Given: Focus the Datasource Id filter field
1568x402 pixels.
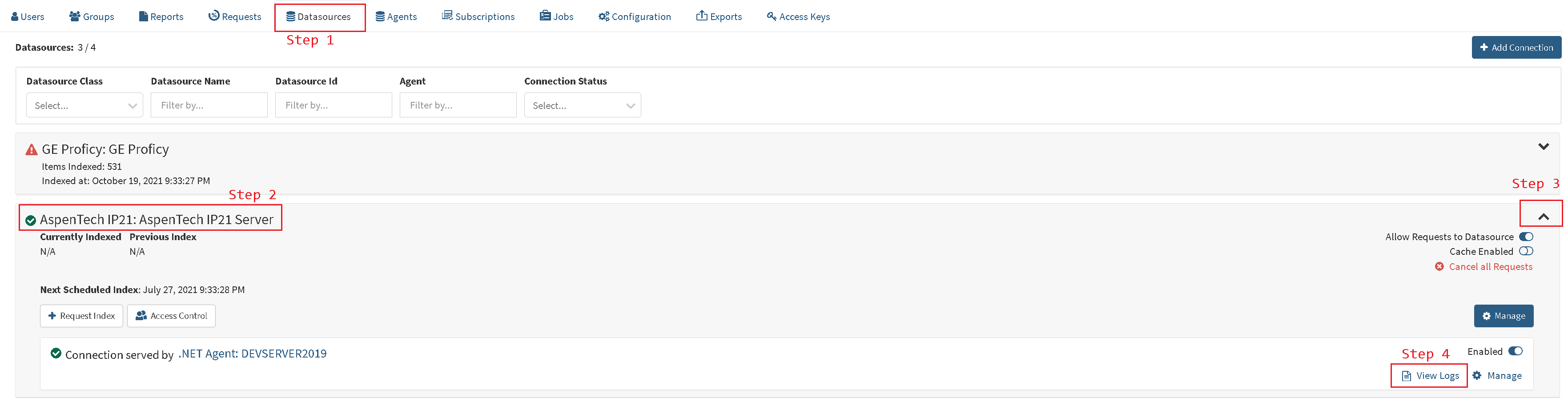Looking at the screenshot, I should tap(334, 105).
